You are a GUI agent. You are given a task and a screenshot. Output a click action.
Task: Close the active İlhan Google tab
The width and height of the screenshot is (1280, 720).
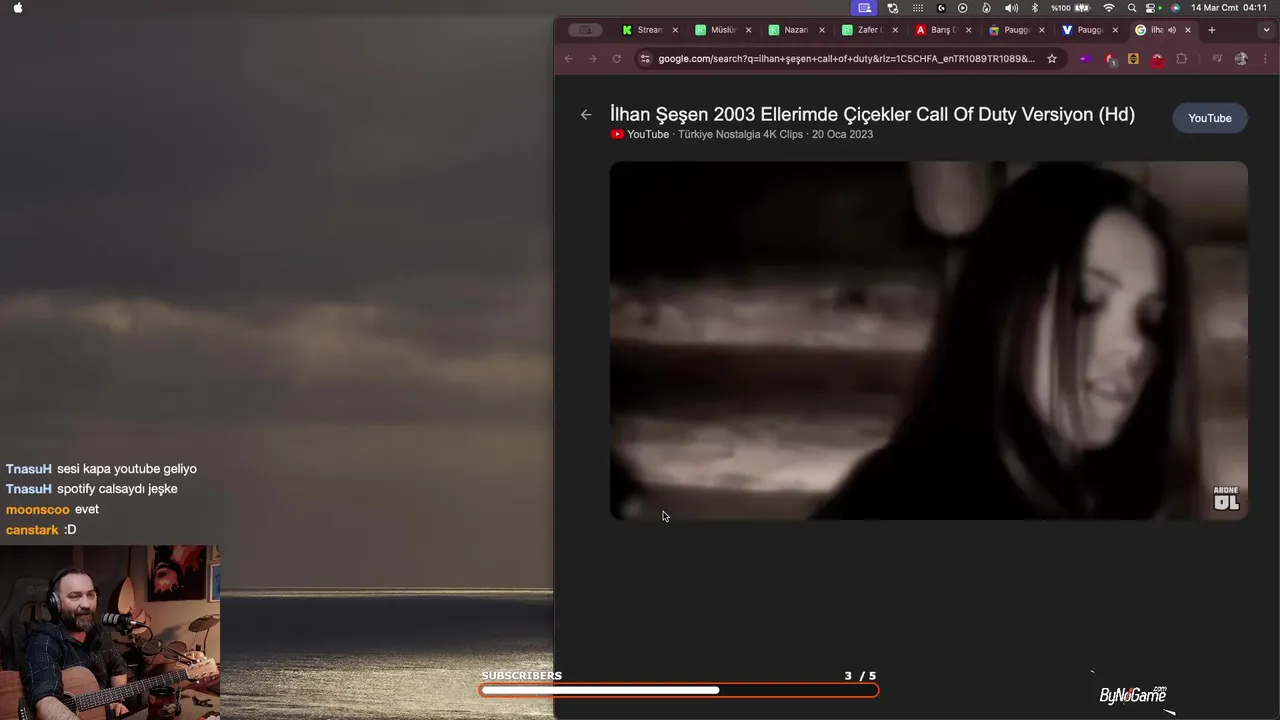(x=1188, y=30)
